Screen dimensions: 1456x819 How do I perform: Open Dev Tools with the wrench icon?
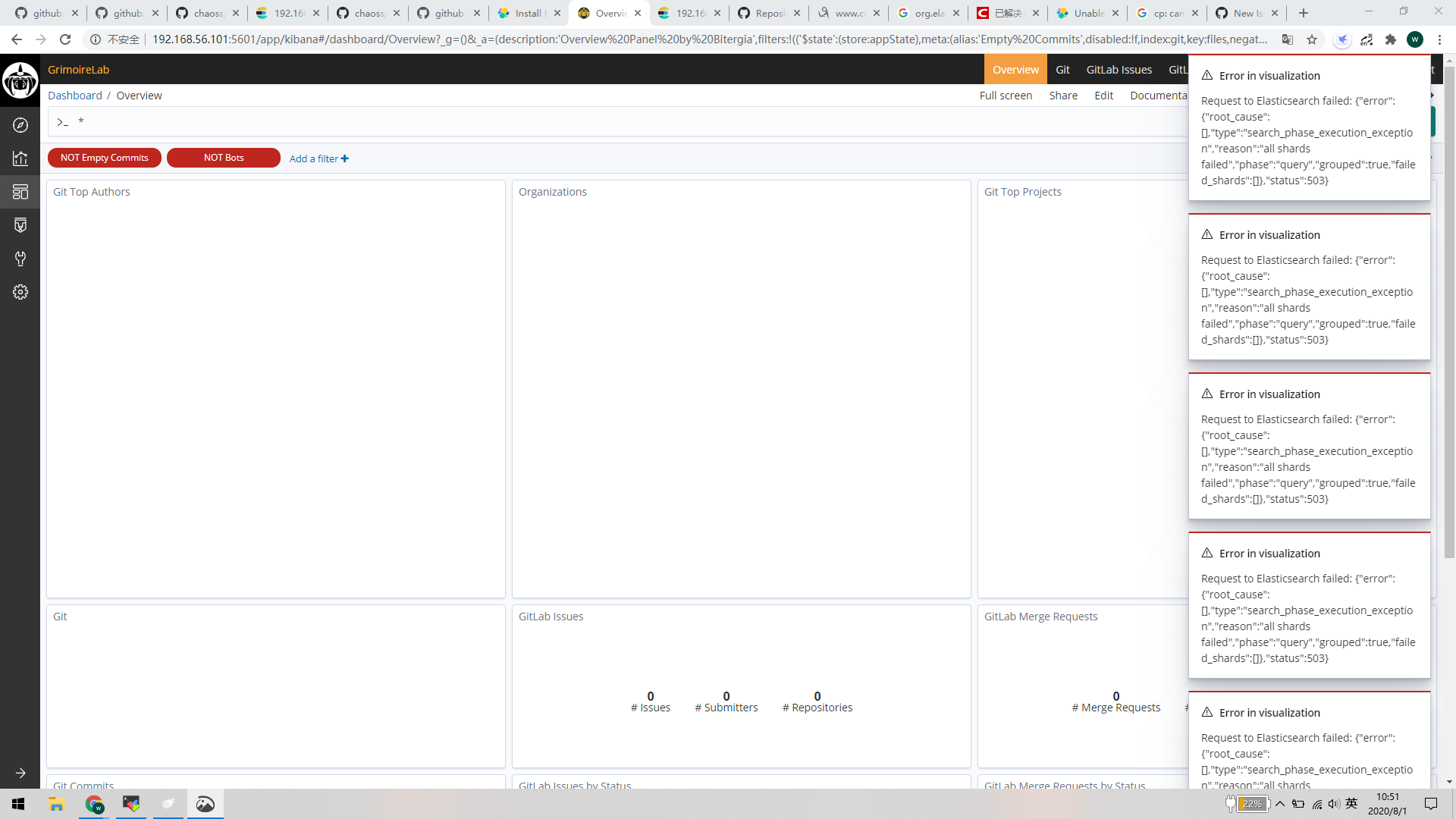pyautogui.click(x=20, y=259)
